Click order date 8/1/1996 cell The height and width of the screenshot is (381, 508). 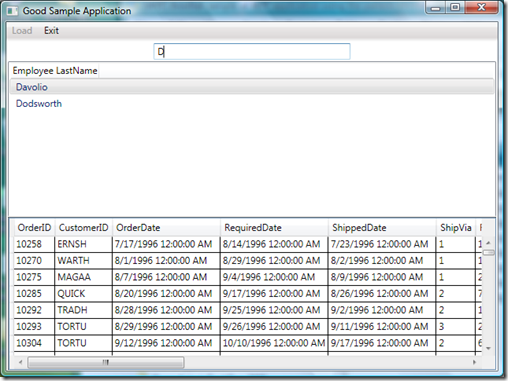click(x=166, y=261)
